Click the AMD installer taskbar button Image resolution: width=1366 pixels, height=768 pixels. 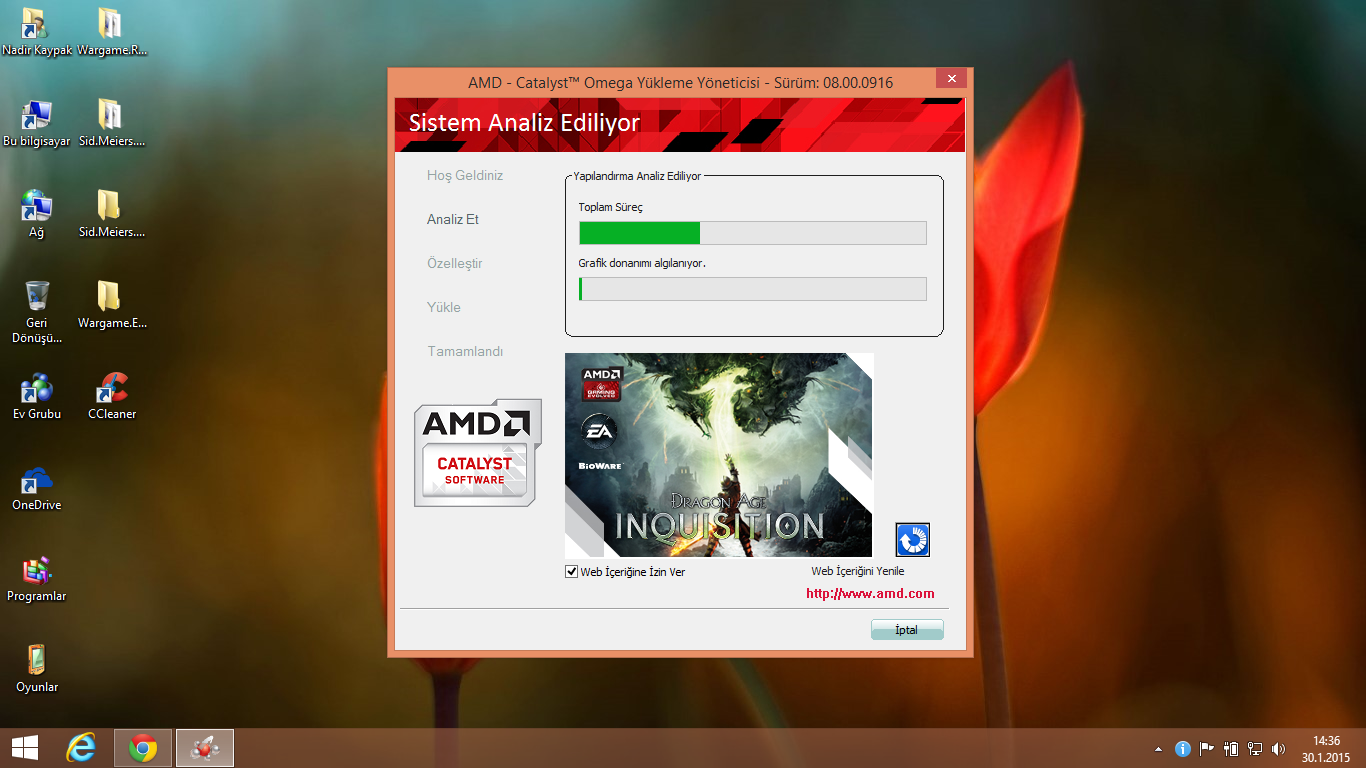pos(205,748)
